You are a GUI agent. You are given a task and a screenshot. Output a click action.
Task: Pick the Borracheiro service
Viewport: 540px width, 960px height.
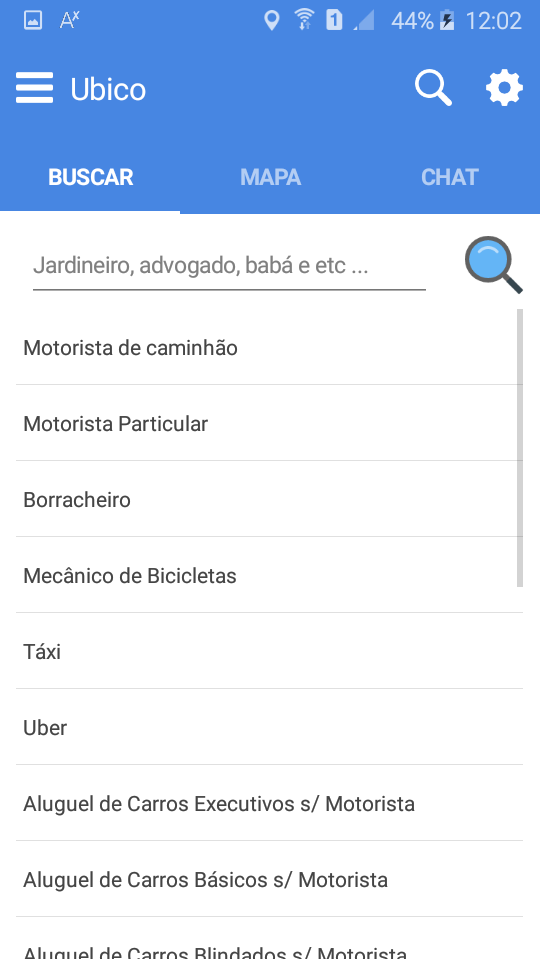pyautogui.click(x=269, y=499)
